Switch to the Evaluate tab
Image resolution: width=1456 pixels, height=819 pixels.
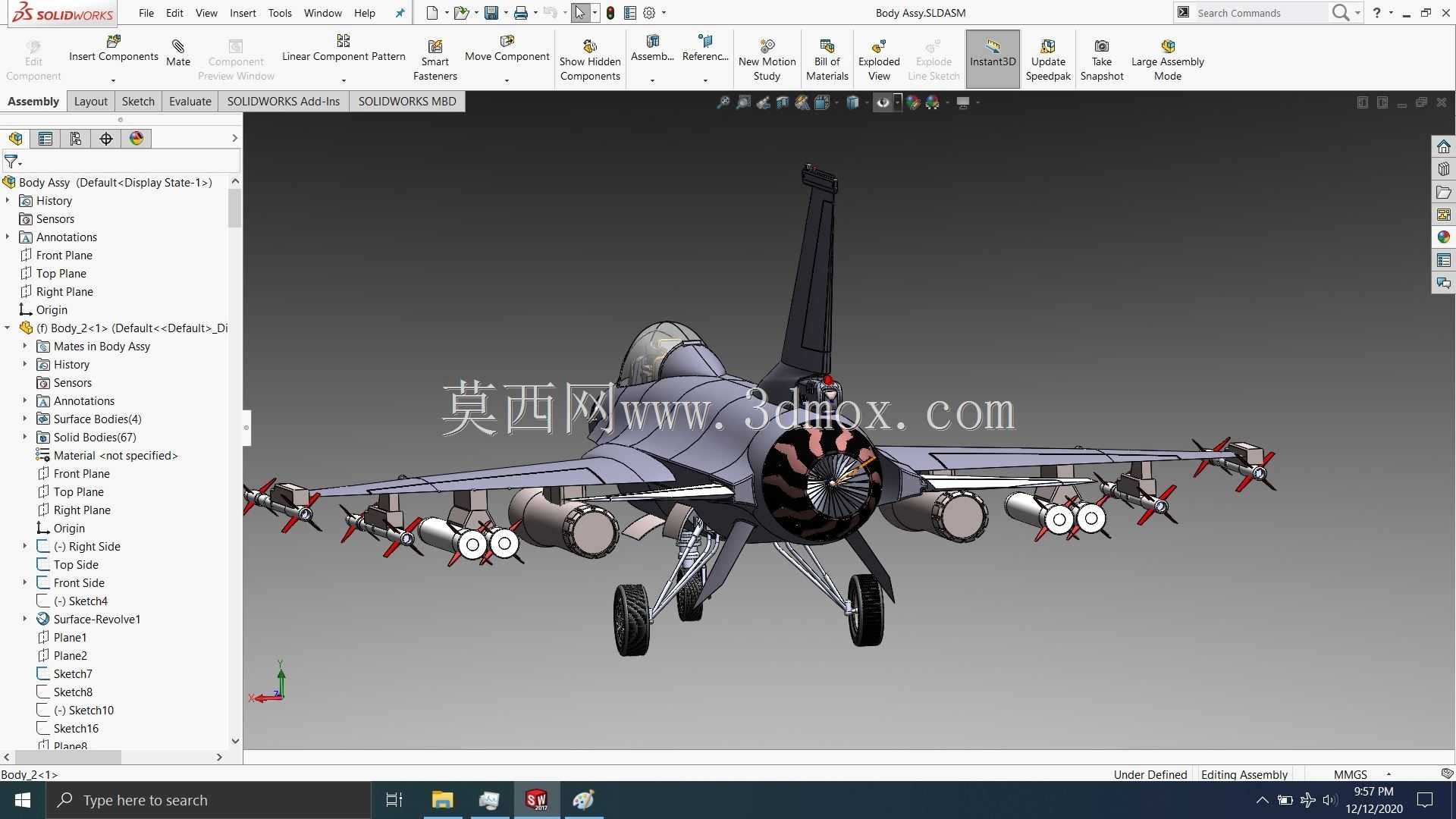click(x=190, y=101)
